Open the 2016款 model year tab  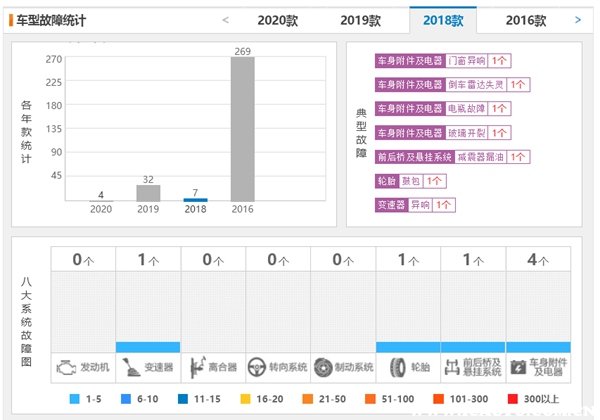(x=526, y=19)
